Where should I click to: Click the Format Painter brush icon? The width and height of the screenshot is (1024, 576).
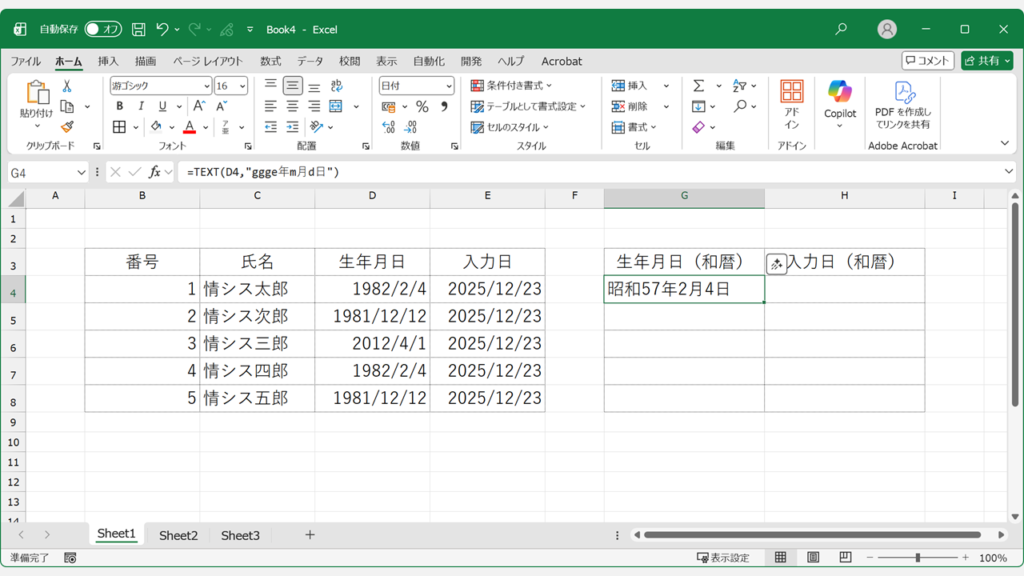pyautogui.click(x=67, y=127)
